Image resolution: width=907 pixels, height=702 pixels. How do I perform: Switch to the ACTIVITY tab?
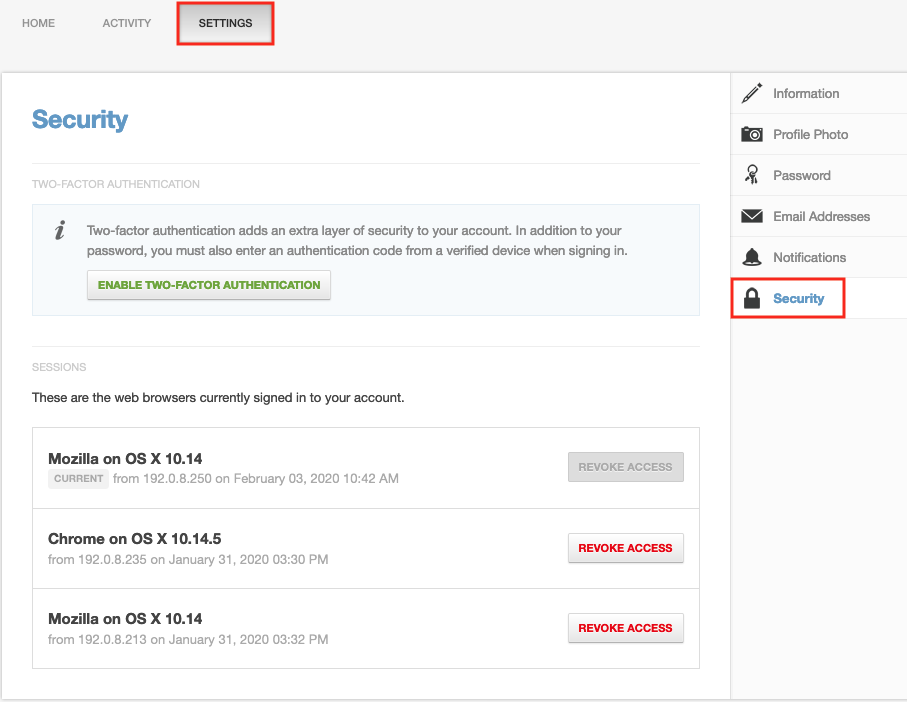(126, 23)
